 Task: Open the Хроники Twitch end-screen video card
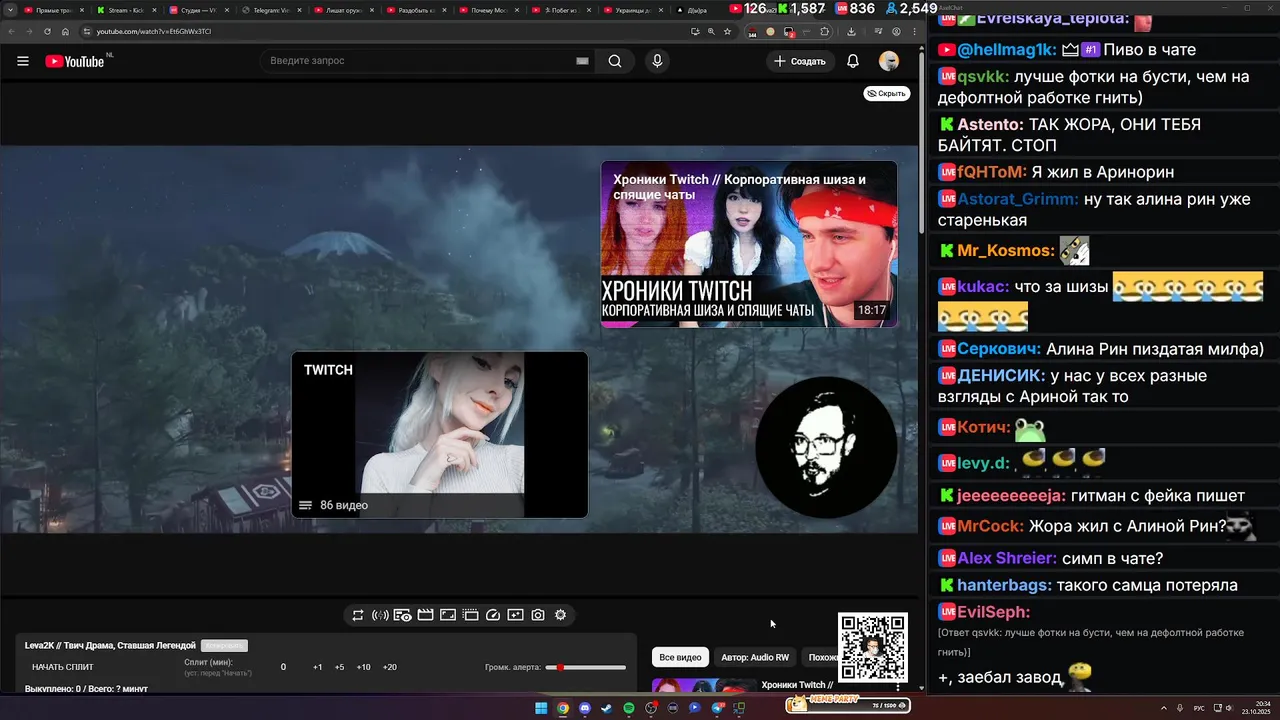click(749, 244)
